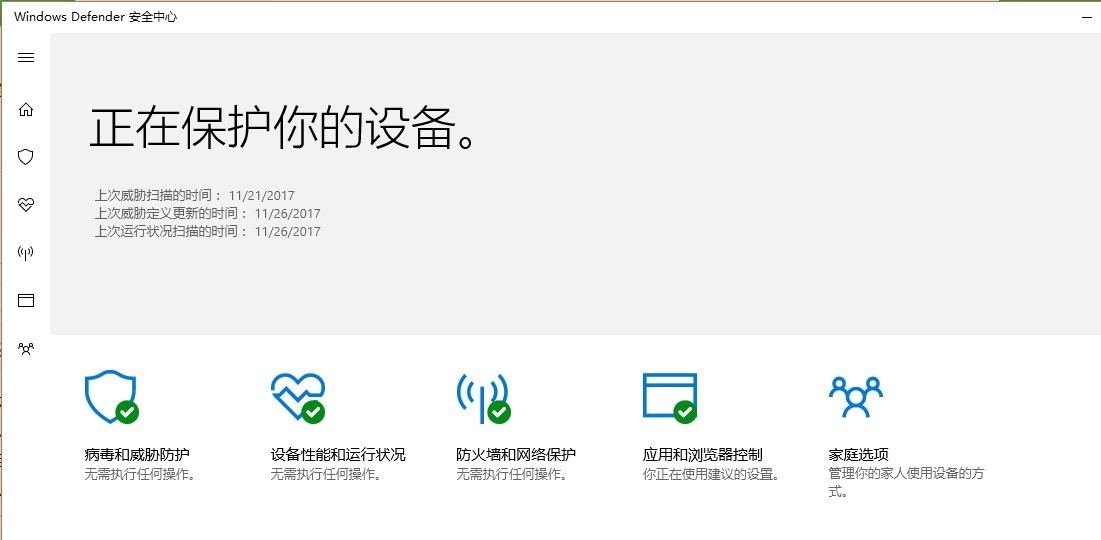Screen dimensions: 1101x540
Task: Click the 正在保护你的设备 heading
Action: click(x=284, y=129)
